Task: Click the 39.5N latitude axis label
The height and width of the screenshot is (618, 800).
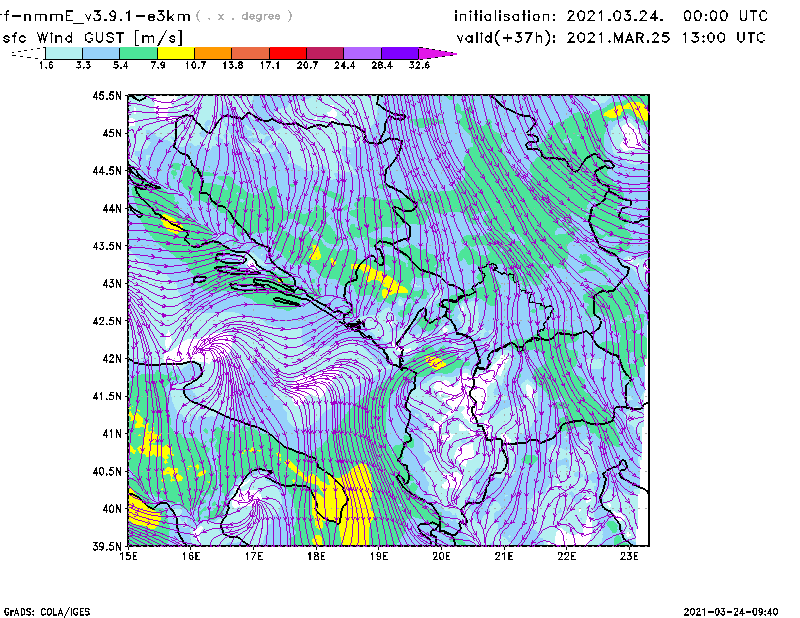Action: point(107,547)
